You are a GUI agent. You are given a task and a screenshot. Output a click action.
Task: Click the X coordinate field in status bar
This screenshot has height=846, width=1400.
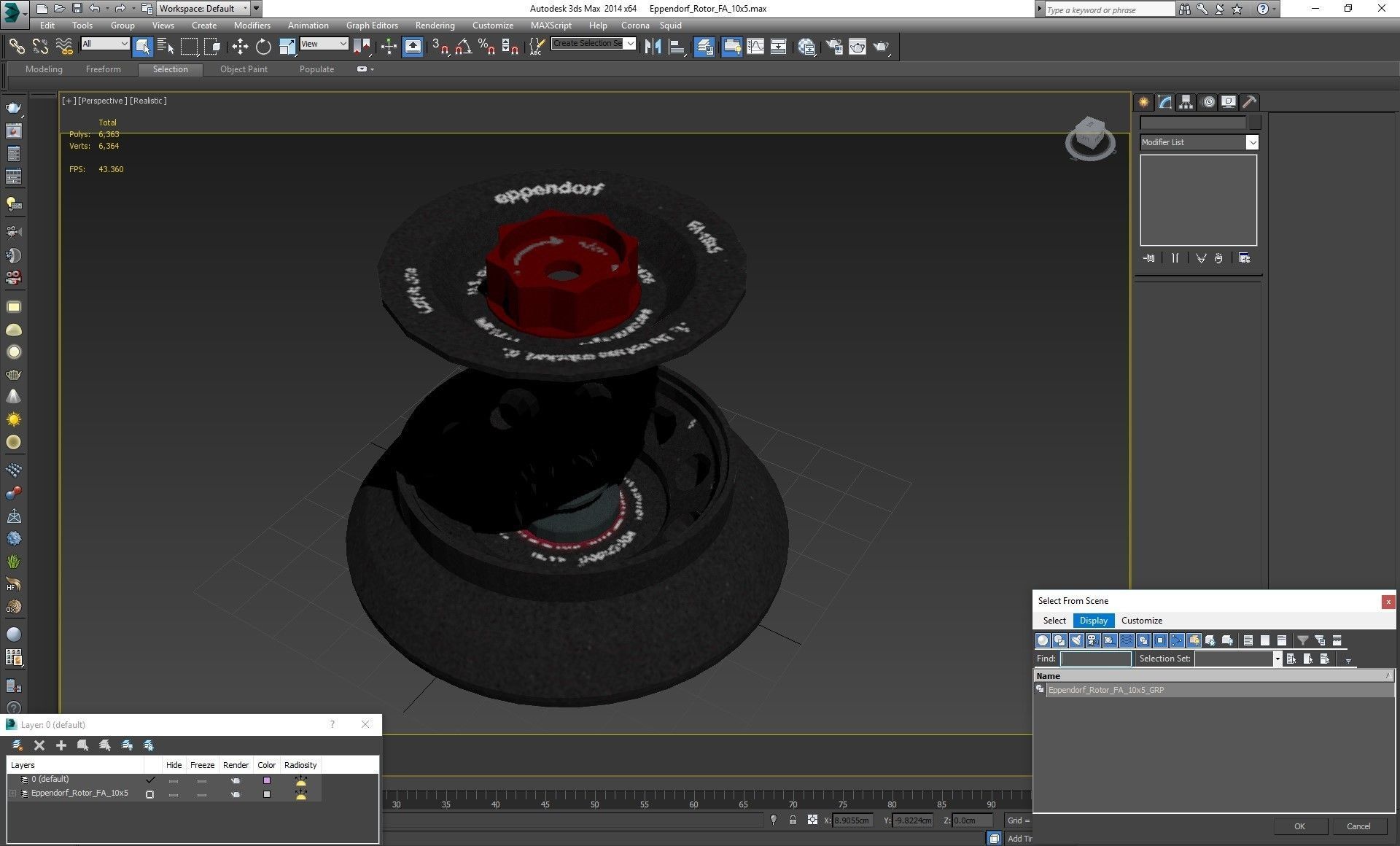click(x=852, y=820)
